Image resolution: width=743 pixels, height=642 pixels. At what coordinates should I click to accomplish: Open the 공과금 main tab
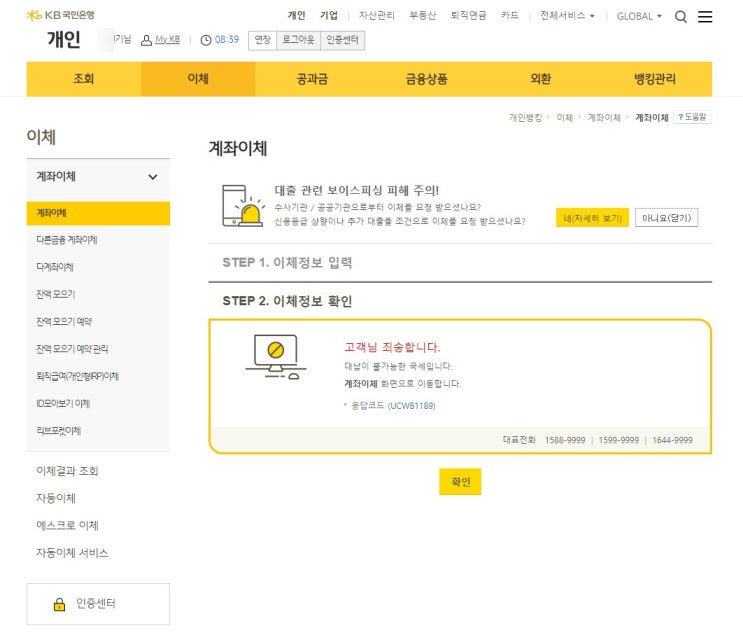(x=312, y=79)
